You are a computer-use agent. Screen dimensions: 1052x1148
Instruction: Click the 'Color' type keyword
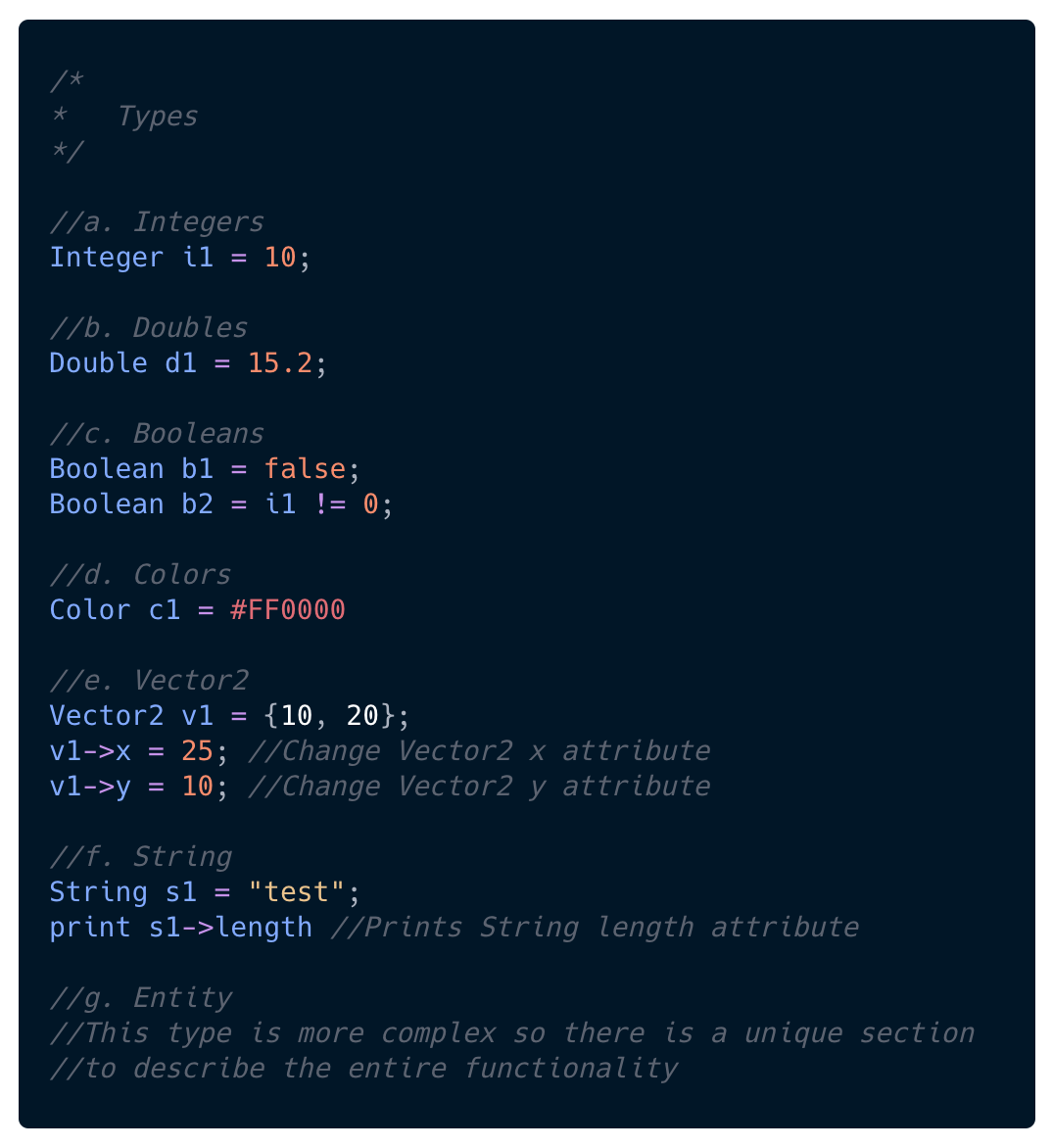point(90,610)
